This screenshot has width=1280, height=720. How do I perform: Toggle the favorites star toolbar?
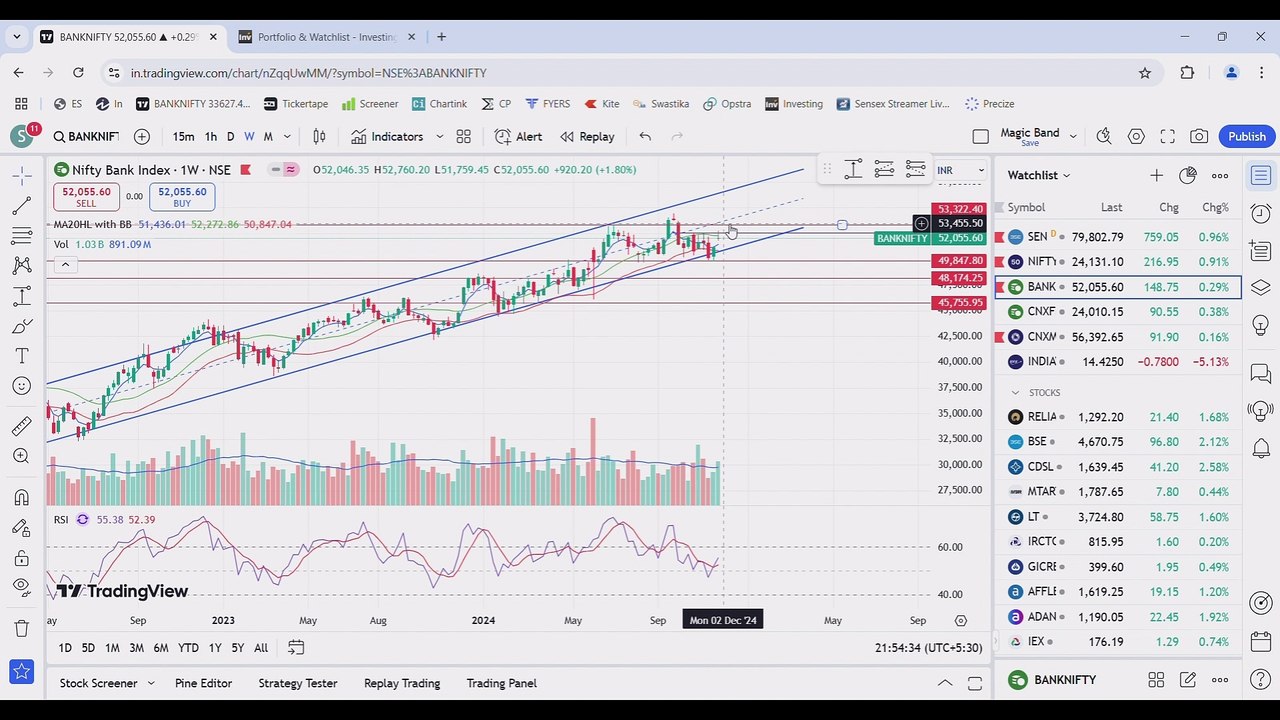coord(21,672)
